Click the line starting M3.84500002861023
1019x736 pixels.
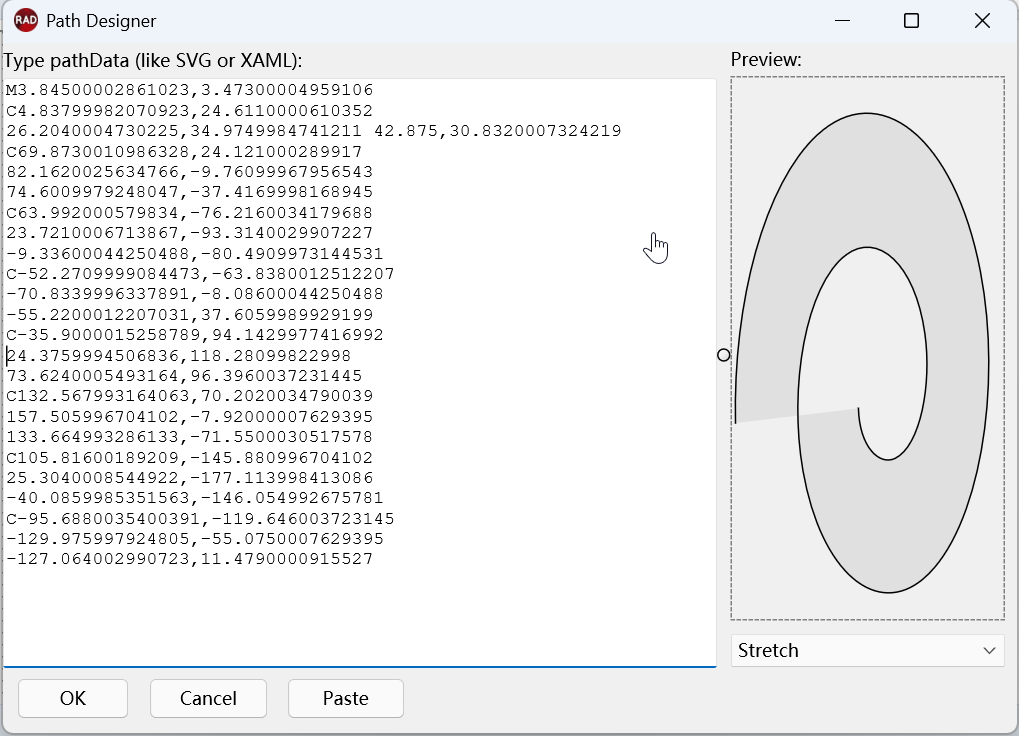[x=190, y=90]
